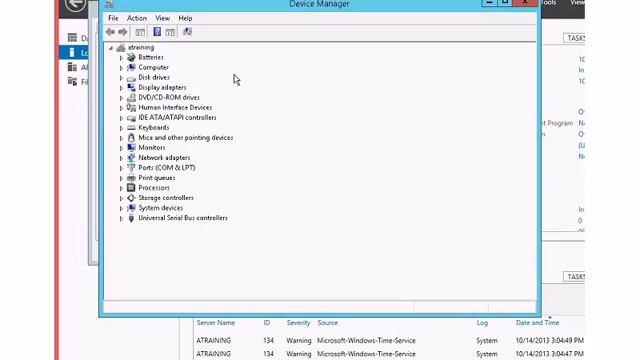Select the Batteries category icon

pyautogui.click(x=131, y=57)
